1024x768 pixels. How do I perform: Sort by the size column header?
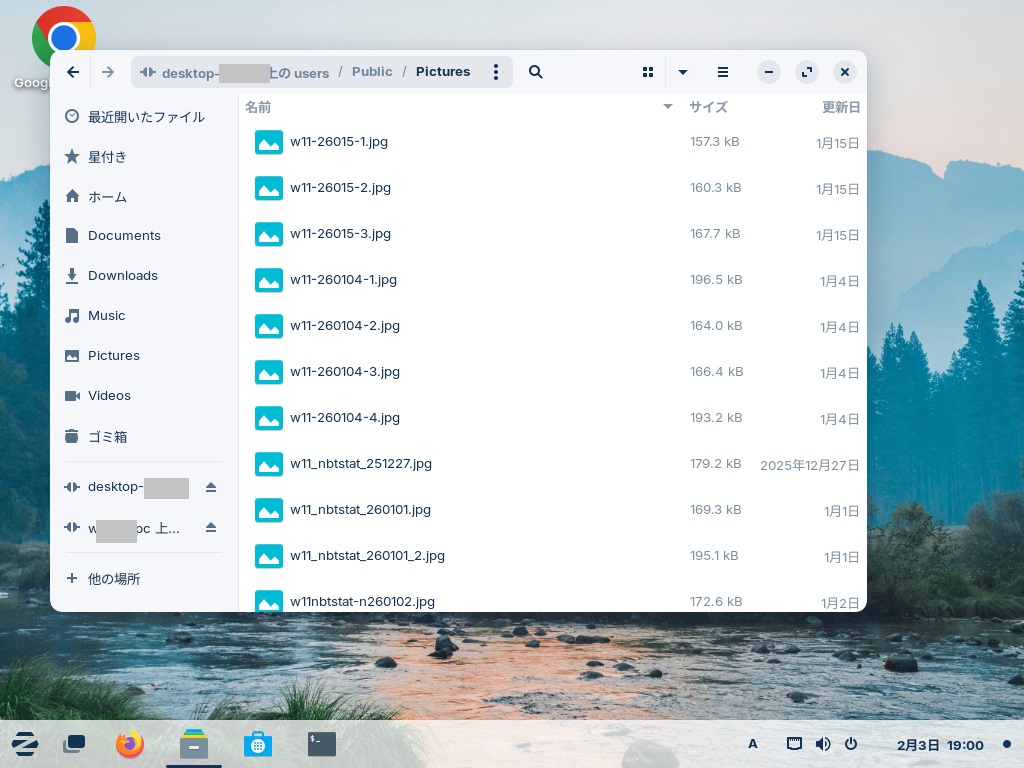tap(708, 107)
